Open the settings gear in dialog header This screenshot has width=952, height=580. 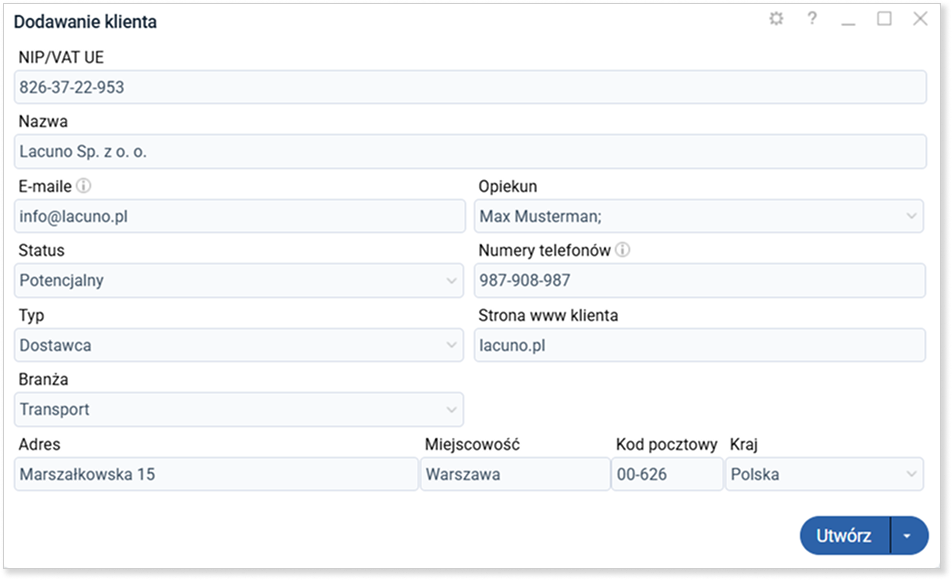coord(776,19)
